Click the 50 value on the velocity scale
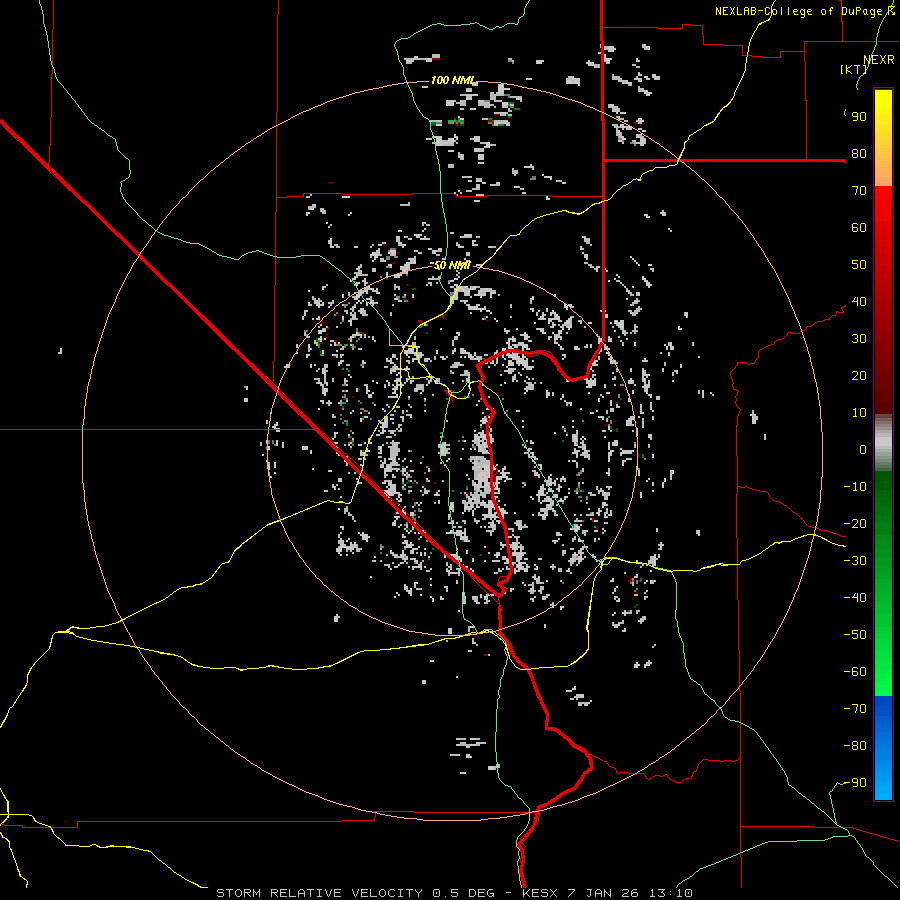Viewport: 900px width, 900px height. pyautogui.click(x=859, y=265)
